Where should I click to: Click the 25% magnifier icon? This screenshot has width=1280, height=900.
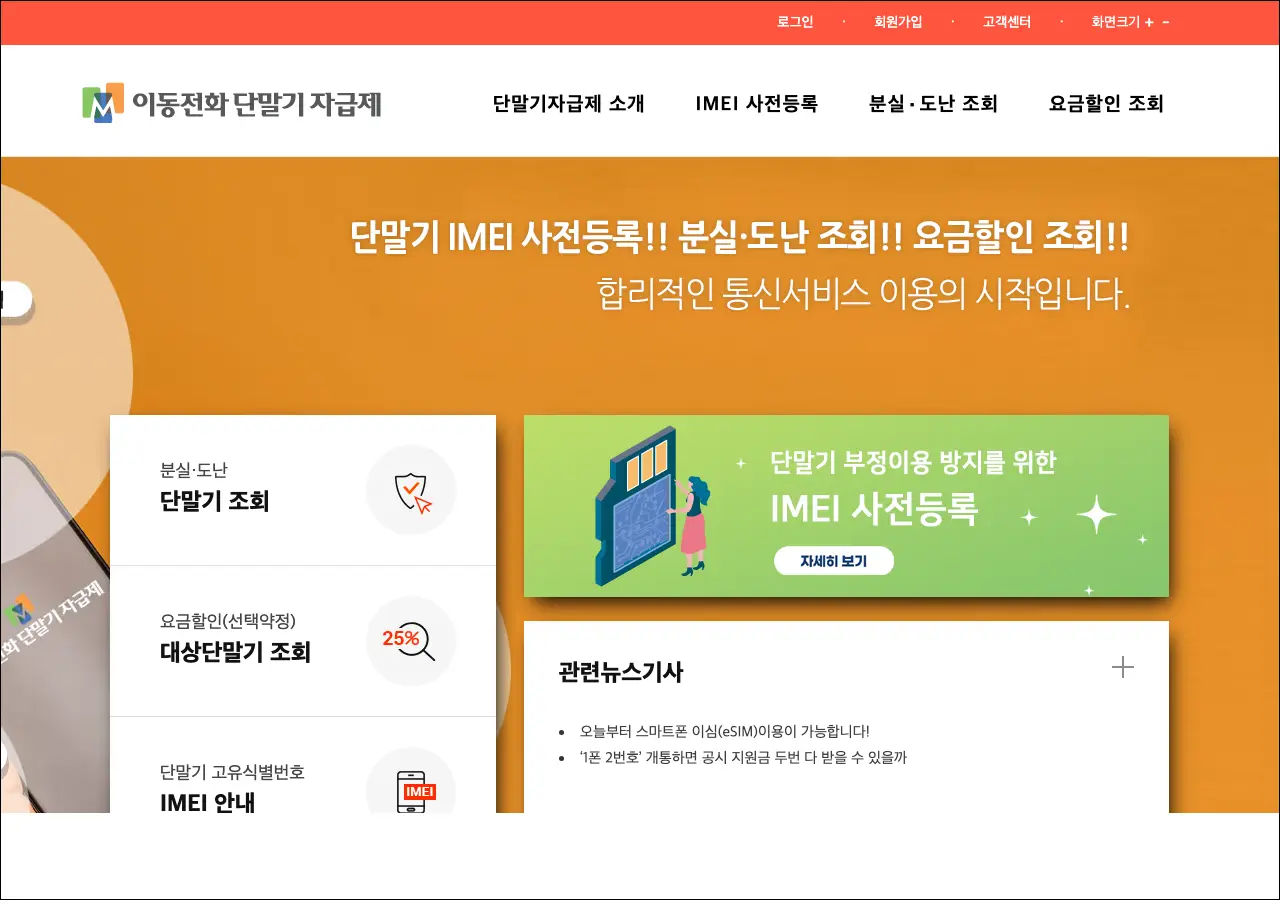[x=411, y=641]
